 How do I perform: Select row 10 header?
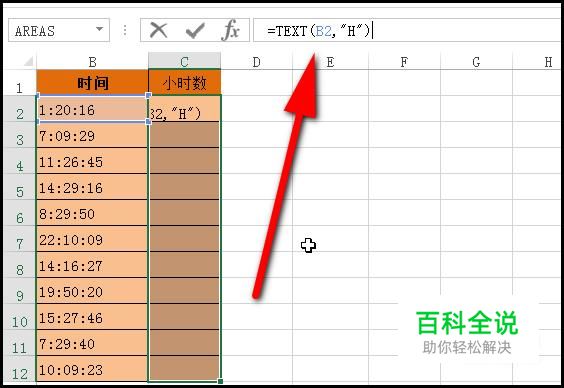[x=20, y=317]
